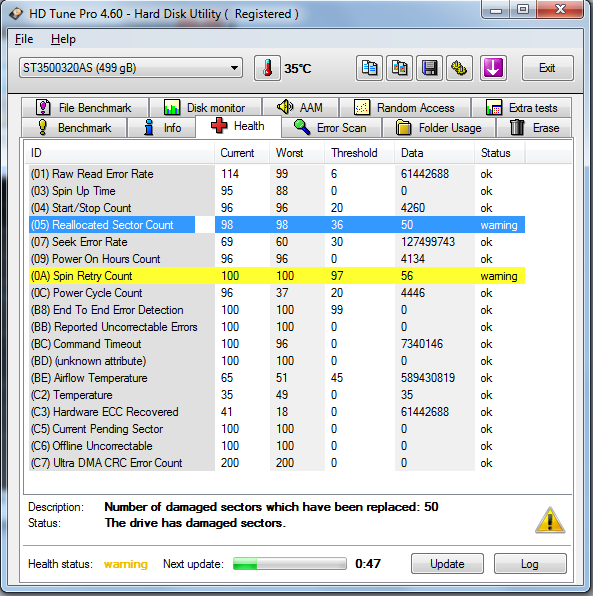Image resolution: width=593 pixels, height=596 pixels.
Task: Select the Current Pending Sector row
Action: tap(277, 429)
